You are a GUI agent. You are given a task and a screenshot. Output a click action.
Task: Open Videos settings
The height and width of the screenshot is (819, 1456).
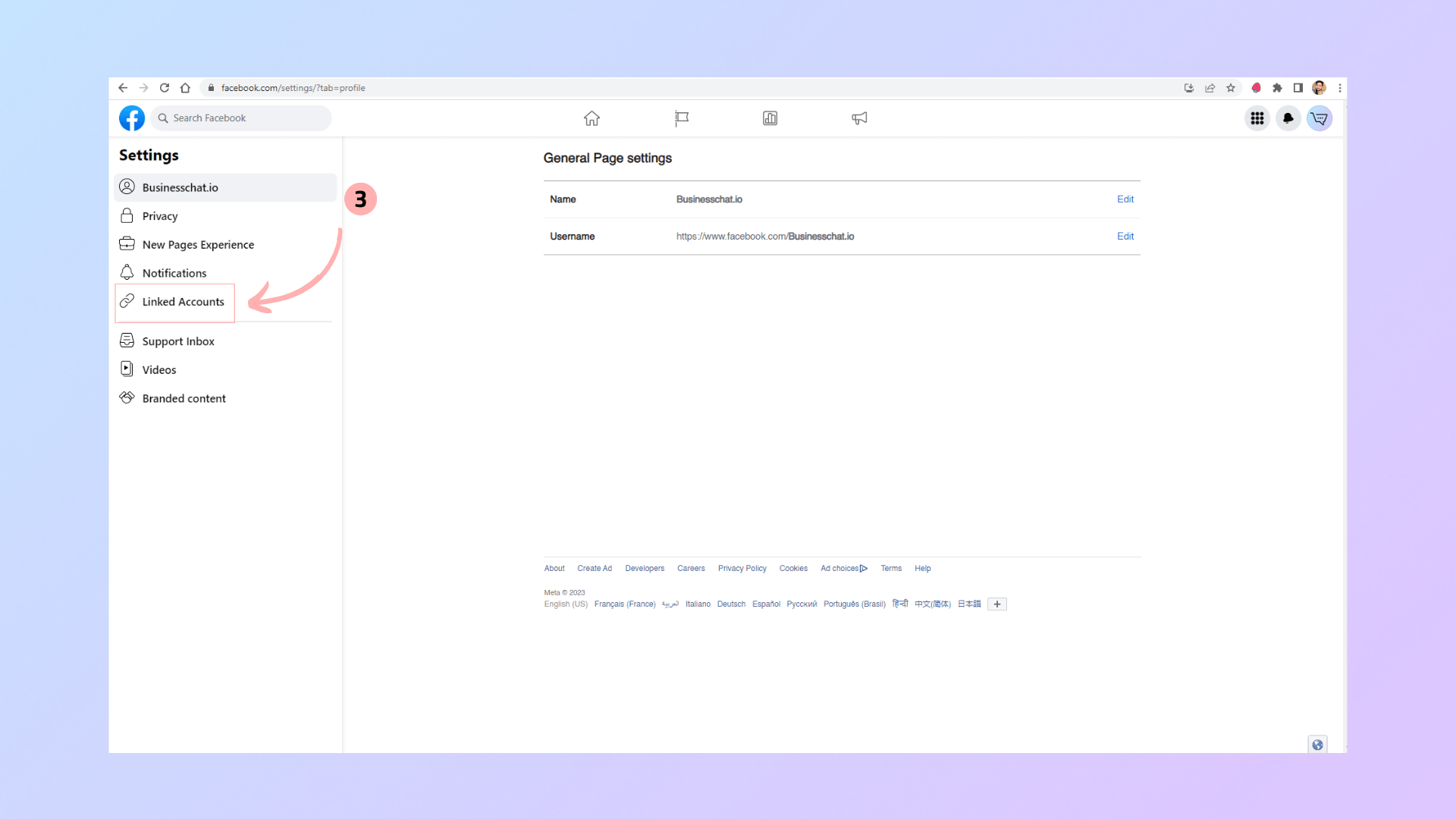tap(225, 370)
